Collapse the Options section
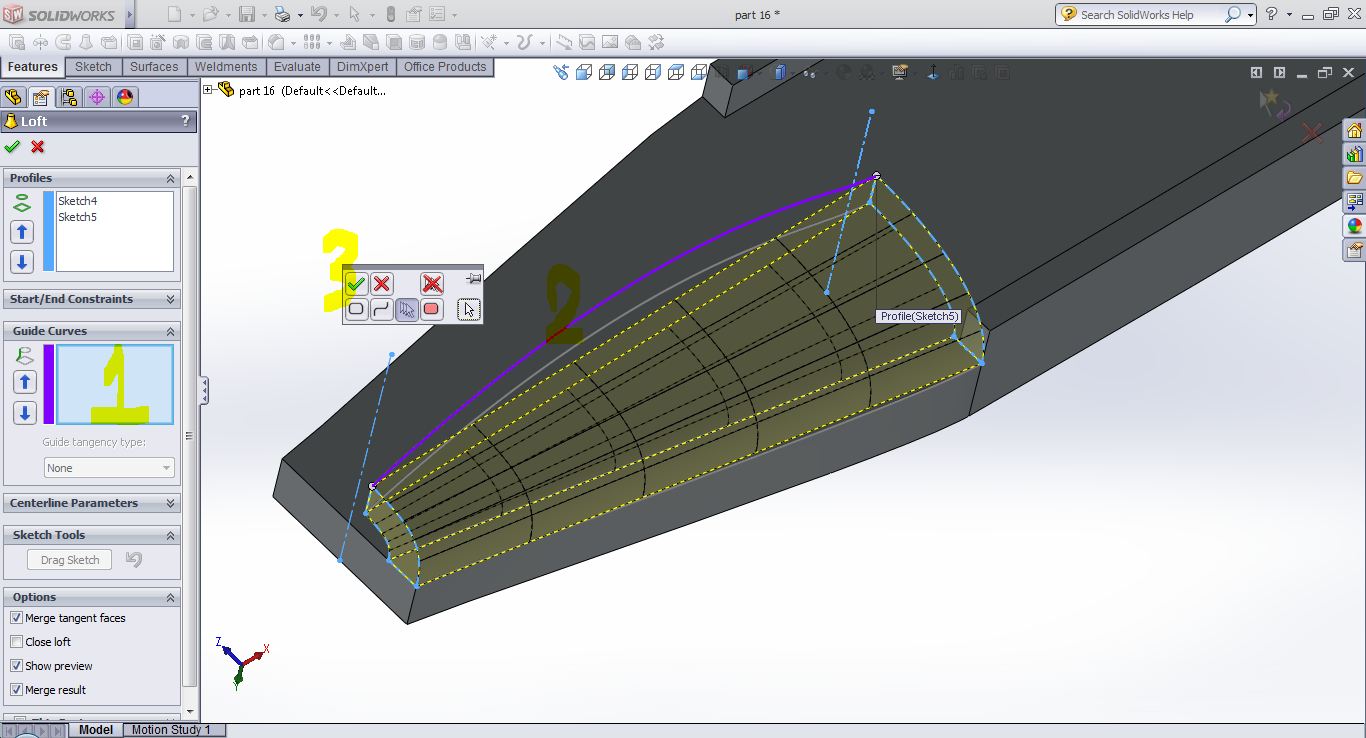The image size is (1366, 738). click(170, 597)
